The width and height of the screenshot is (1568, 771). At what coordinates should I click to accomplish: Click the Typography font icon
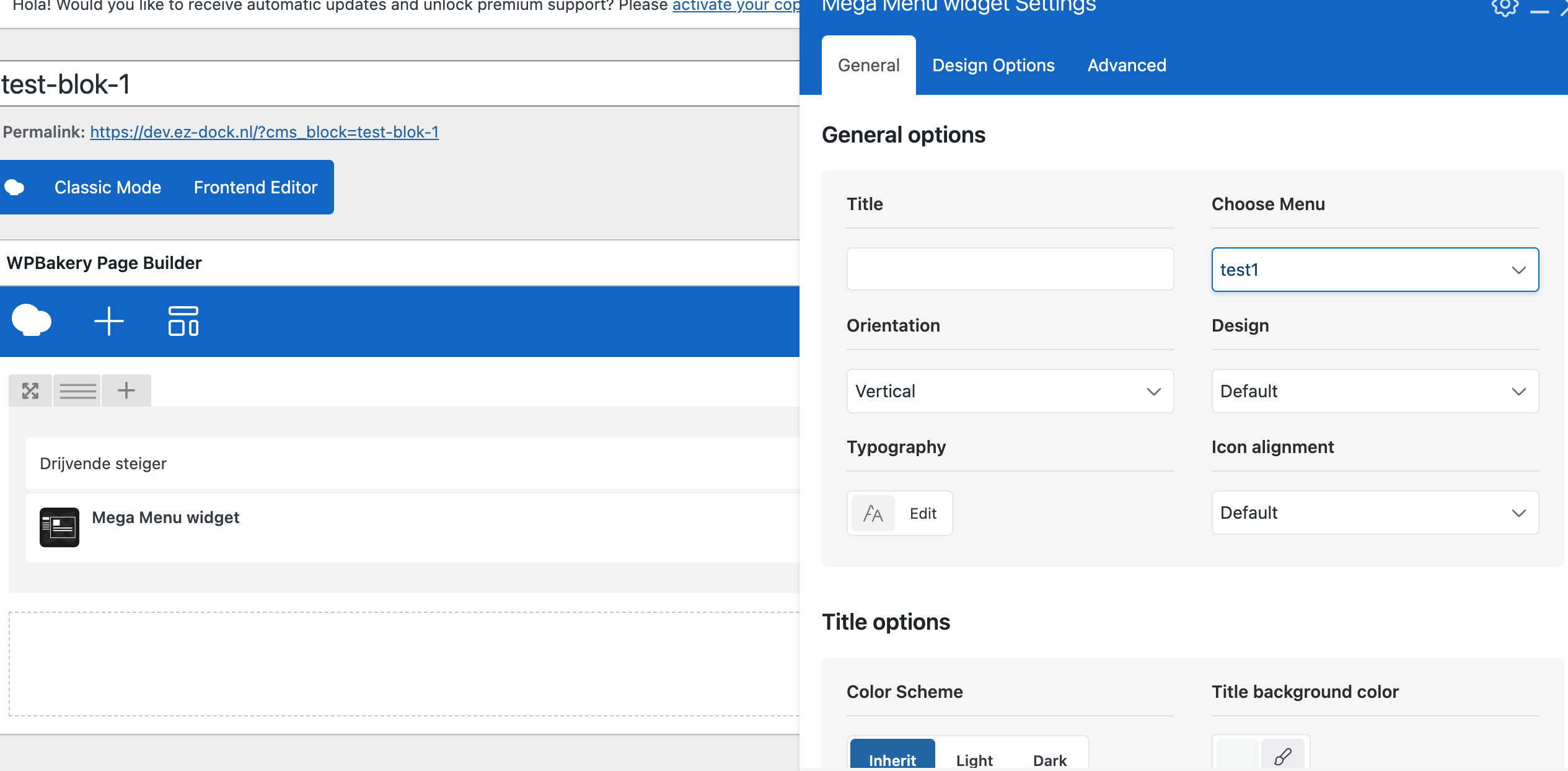[x=873, y=513]
